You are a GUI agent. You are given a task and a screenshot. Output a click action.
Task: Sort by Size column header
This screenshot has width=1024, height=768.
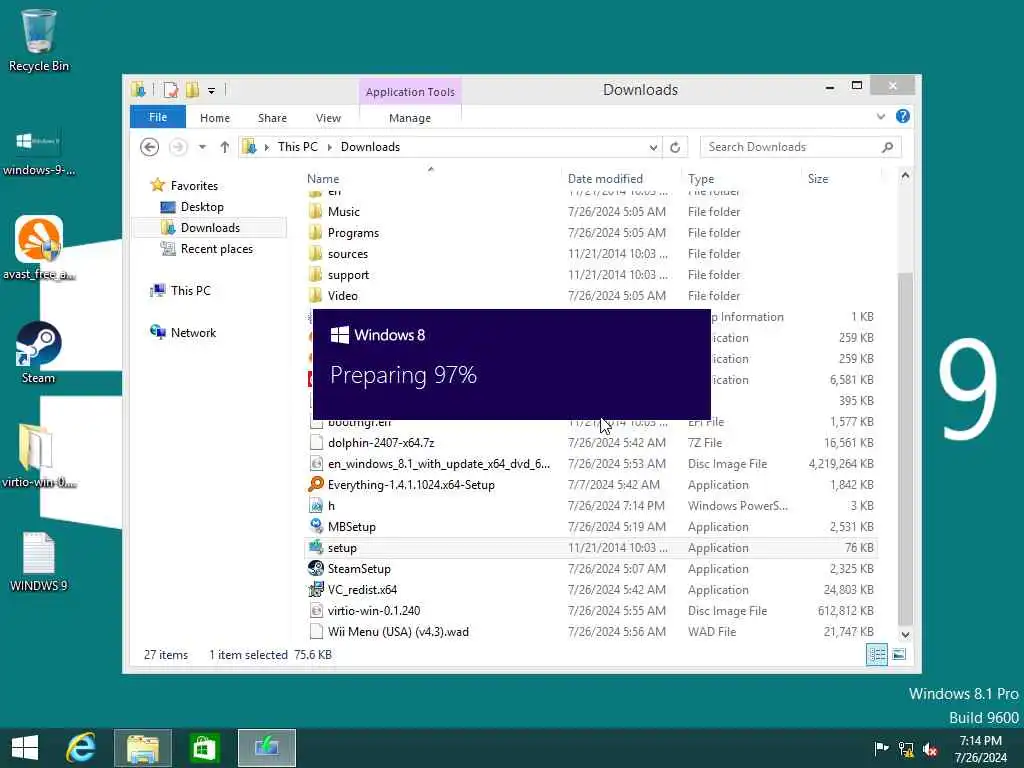pyautogui.click(x=818, y=178)
